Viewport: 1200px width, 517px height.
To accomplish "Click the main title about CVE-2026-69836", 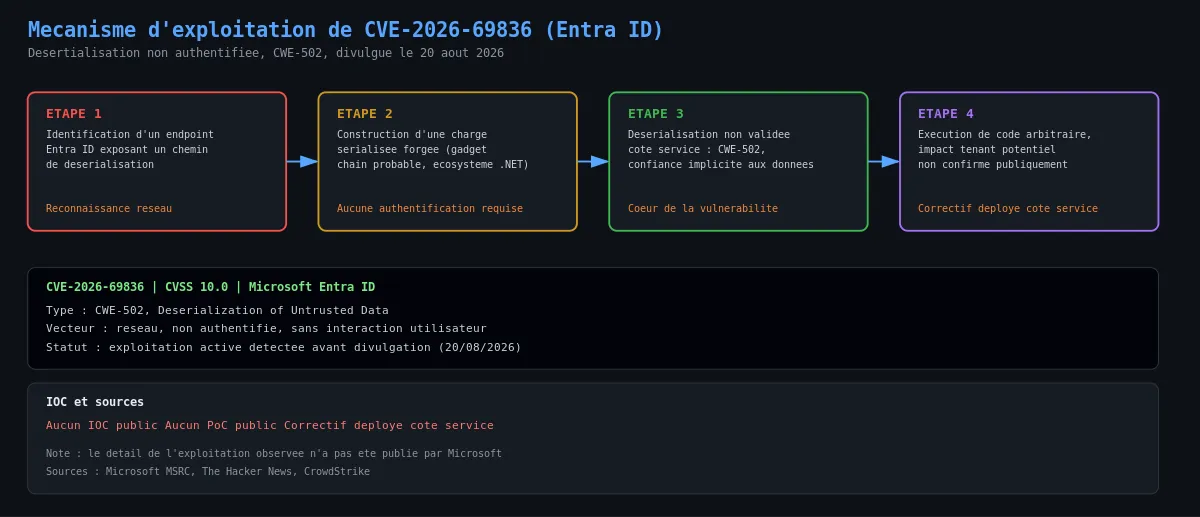I will pyautogui.click(x=346, y=30).
